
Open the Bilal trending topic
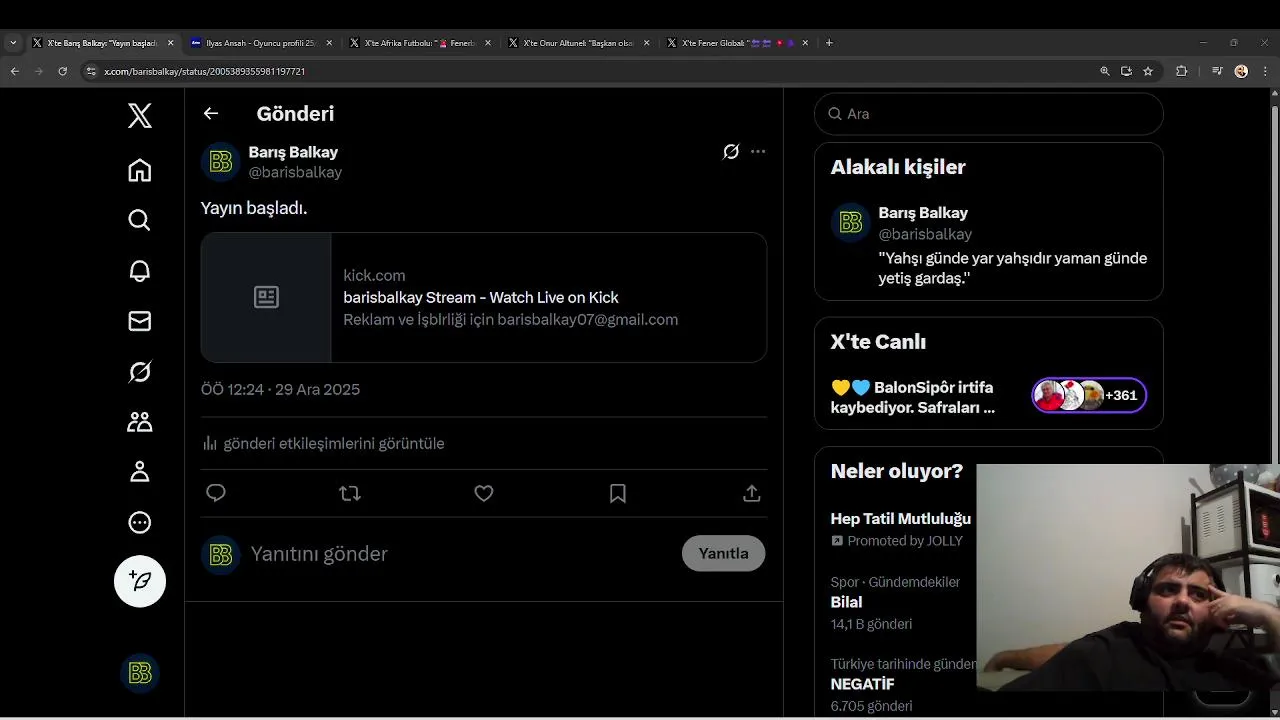tap(846, 602)
